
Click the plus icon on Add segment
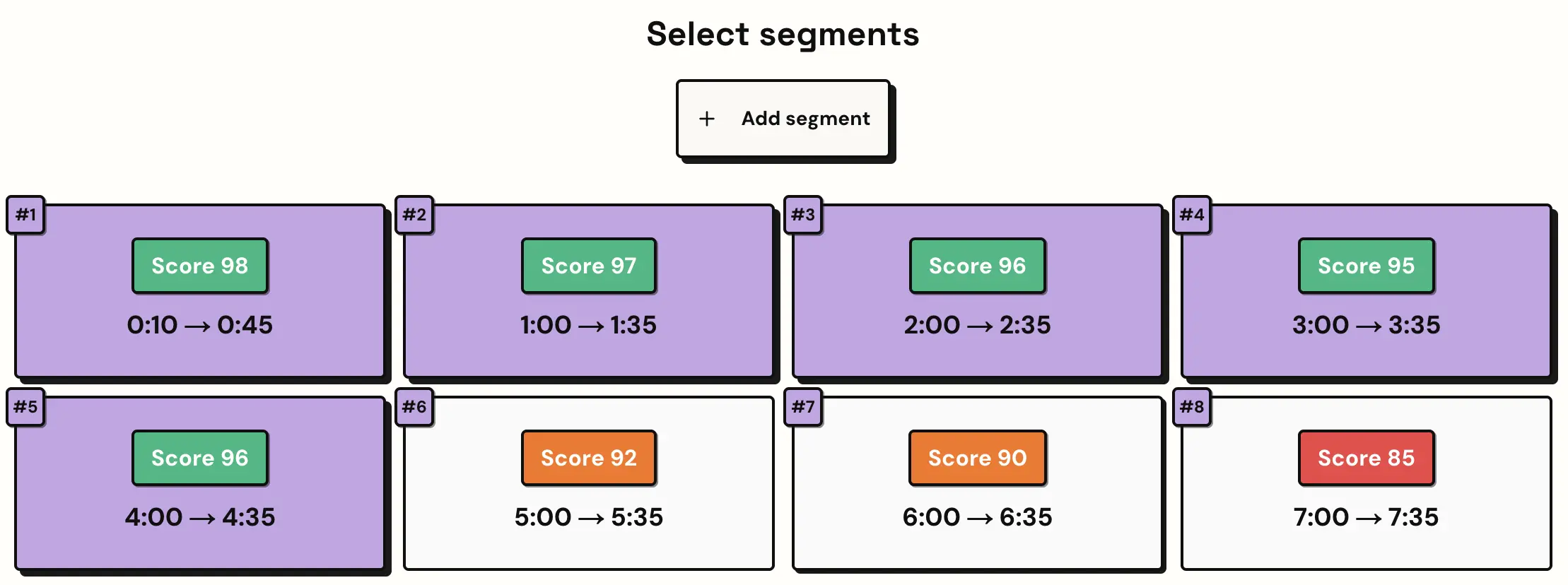pos(707,118)
